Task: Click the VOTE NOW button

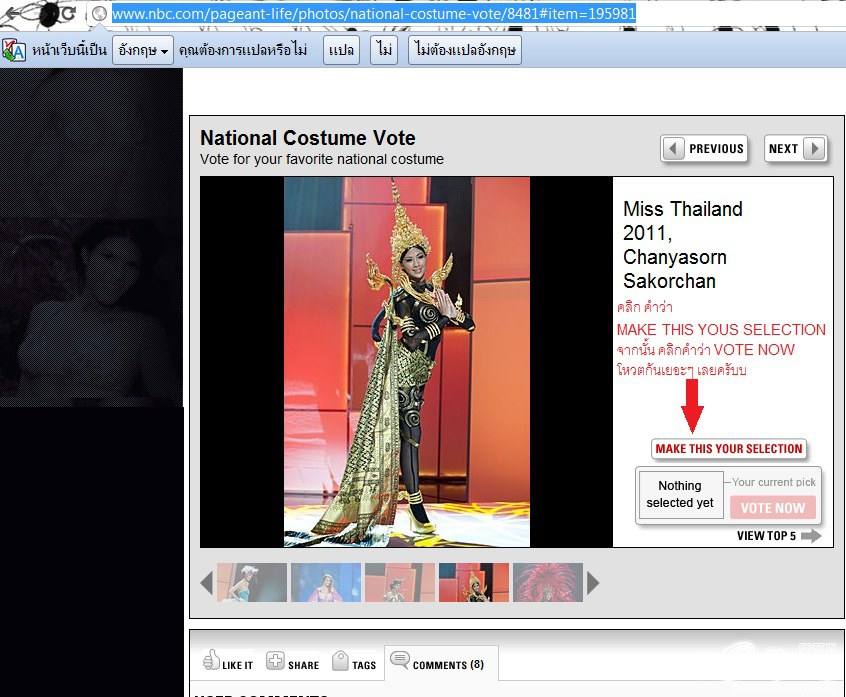Action: 773,508
